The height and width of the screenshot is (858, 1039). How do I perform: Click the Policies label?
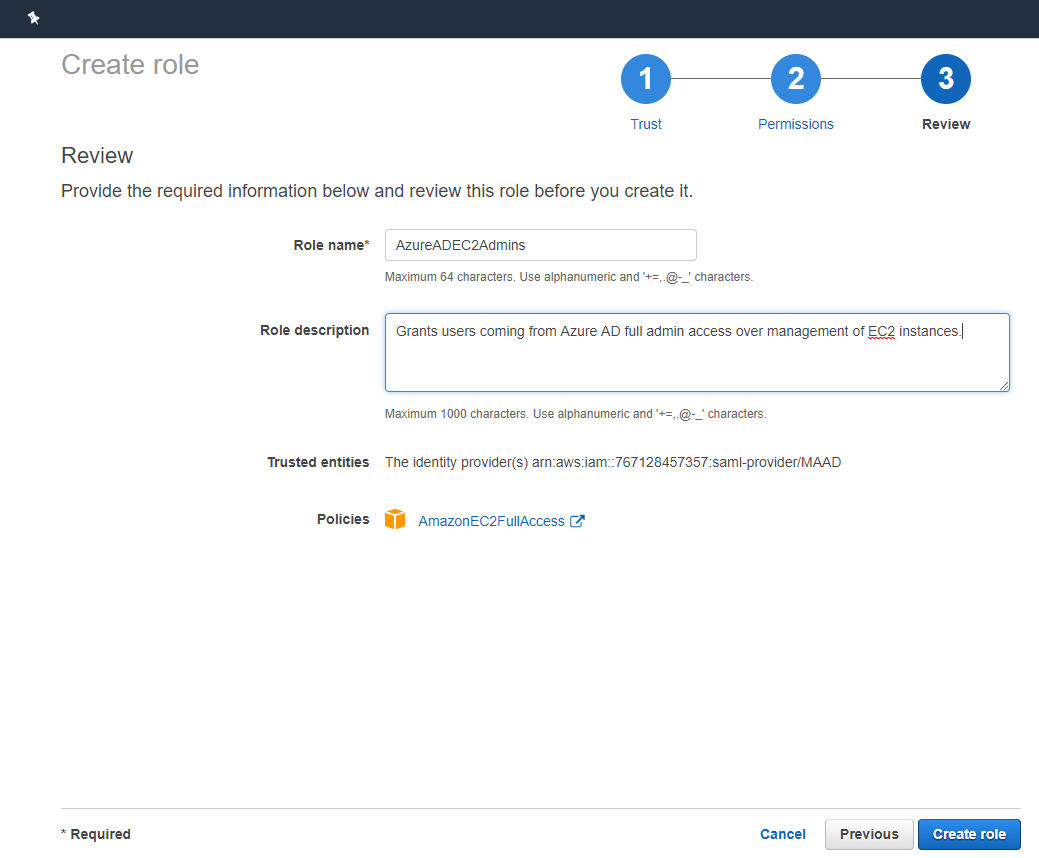(343, 519)
